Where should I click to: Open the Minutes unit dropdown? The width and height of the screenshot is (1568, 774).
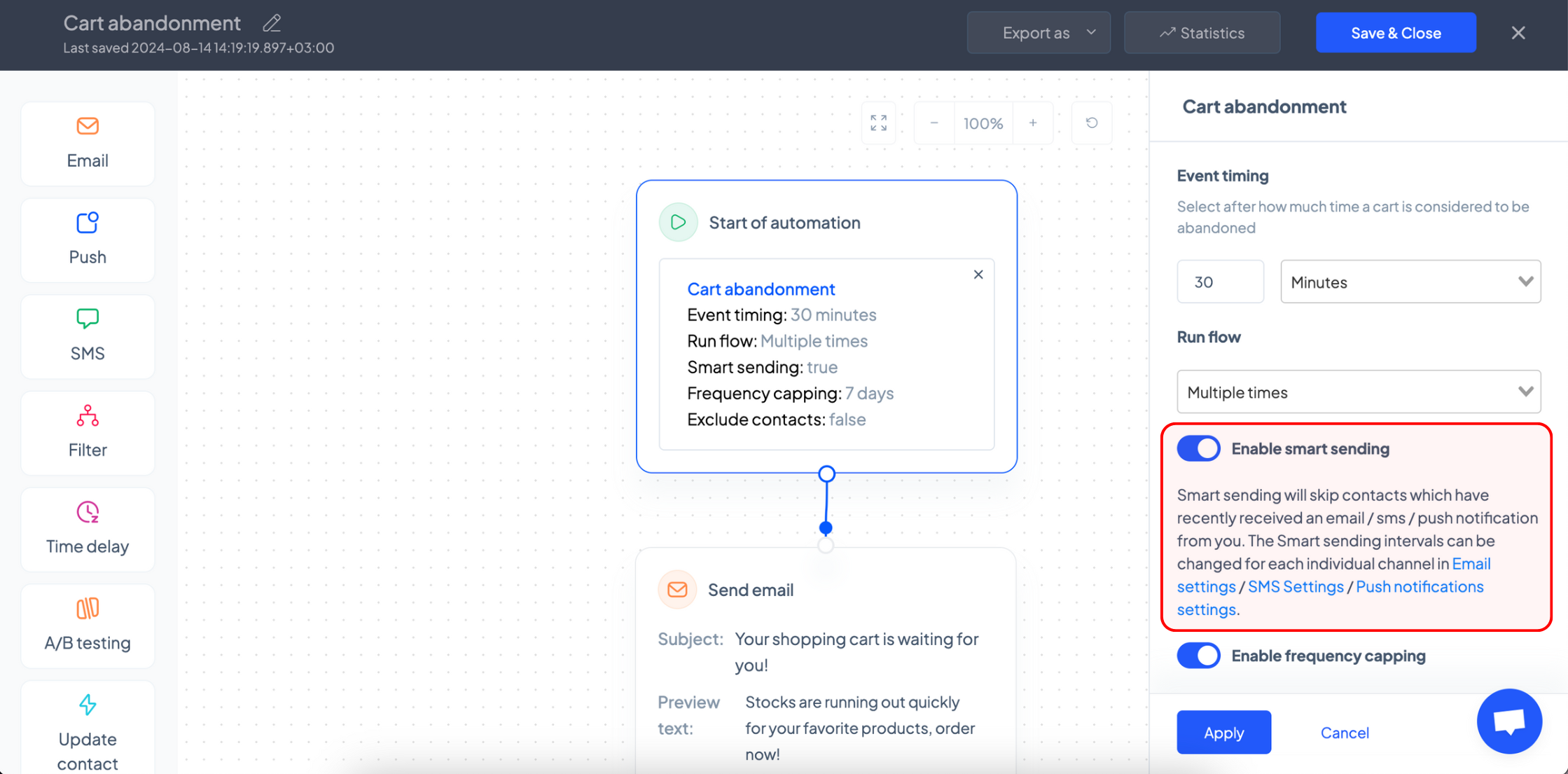pyautogui.click(x=1410, y=282)
